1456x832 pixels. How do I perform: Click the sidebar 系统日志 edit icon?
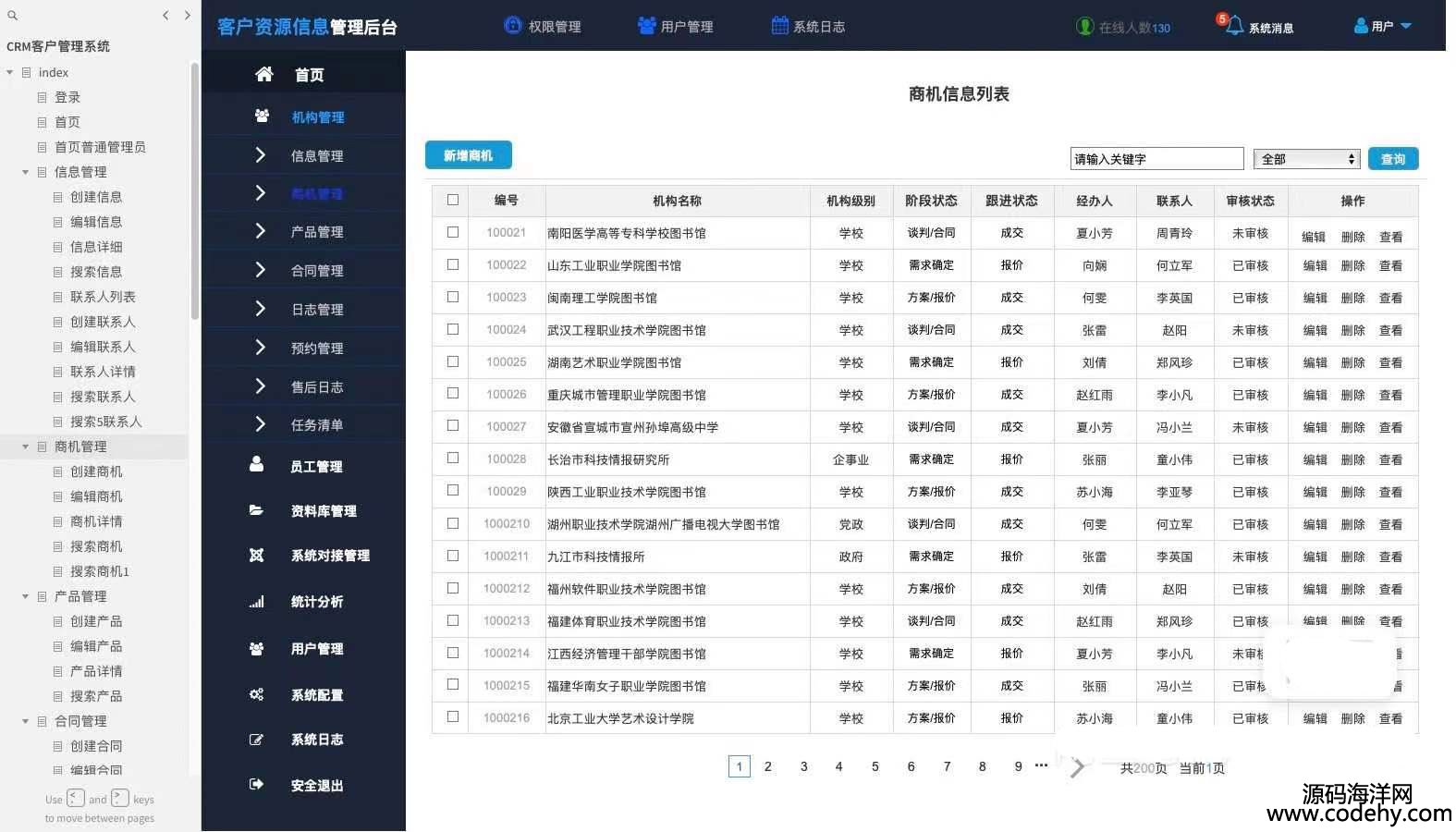coord(256,740)
